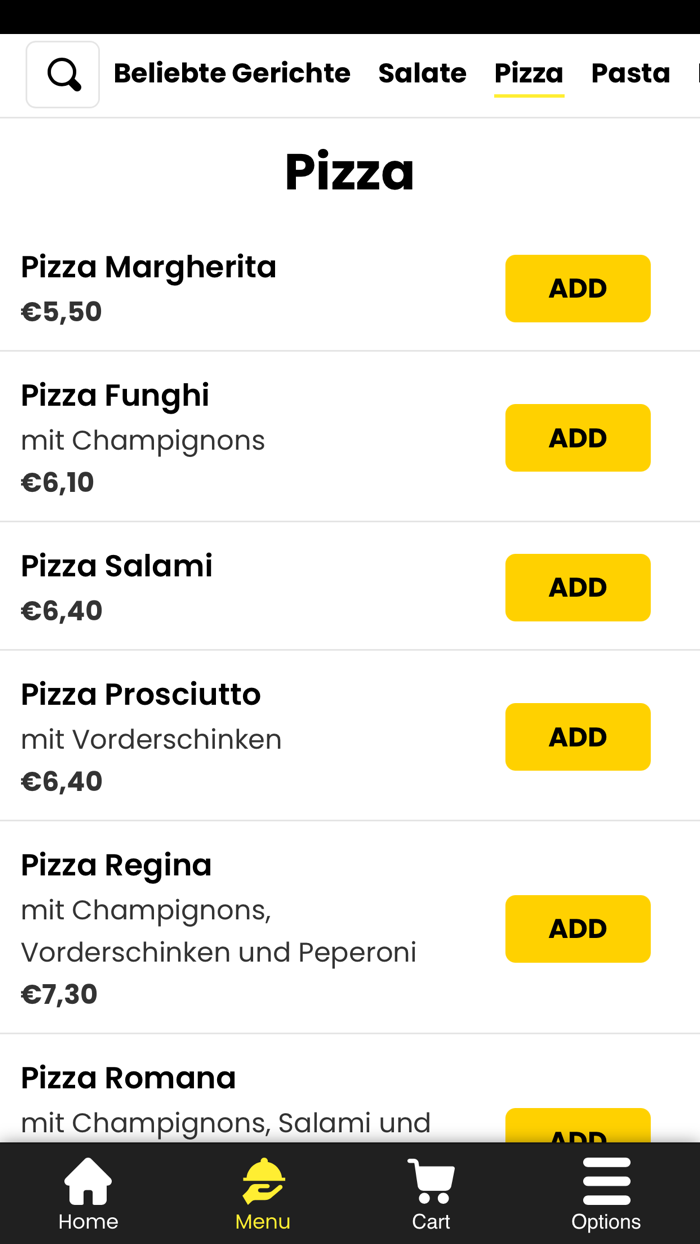The height and width of the screenshot is (1244, 700).
Task: Add Pizza Salami to the cart
Action: [x=578, y=587]
